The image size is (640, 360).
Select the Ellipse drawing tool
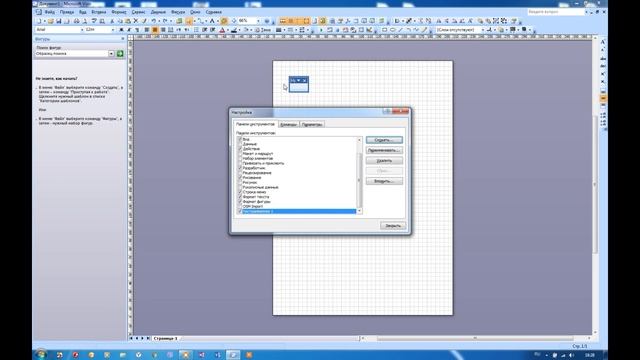point(393,30)
